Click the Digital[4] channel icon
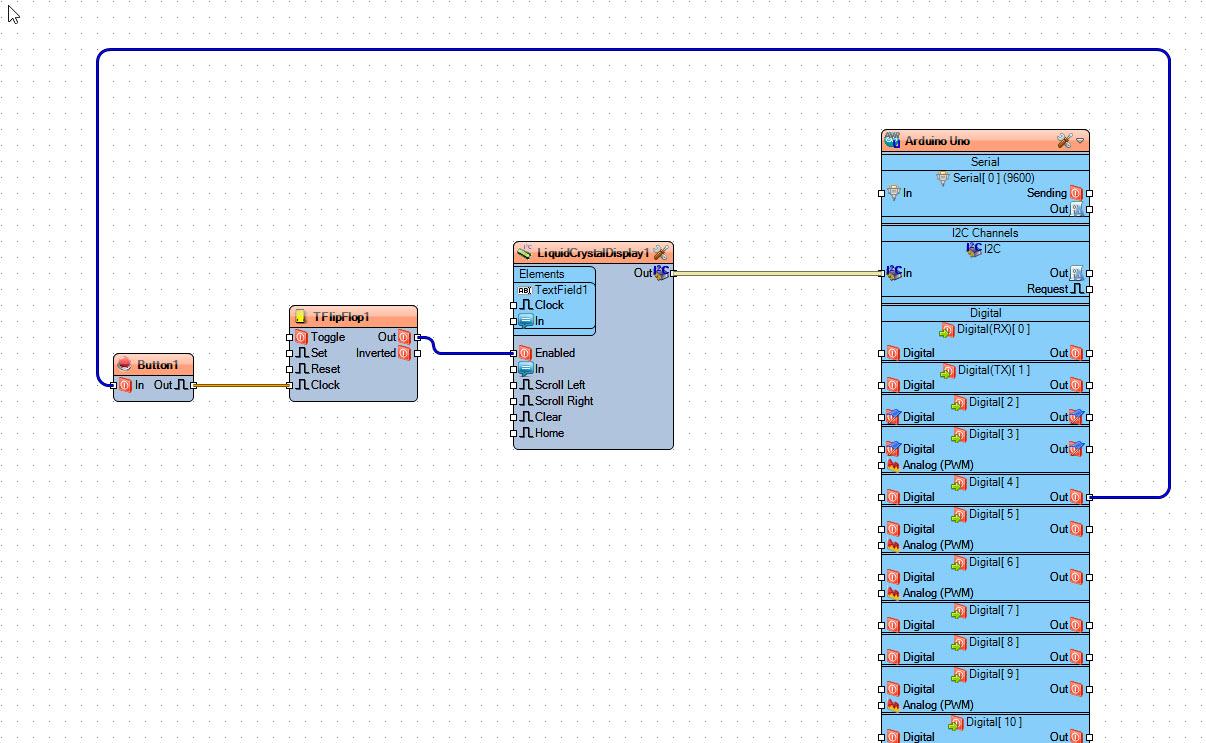The height and width of the screenshot is (743, 1206). tap(960, 483)
